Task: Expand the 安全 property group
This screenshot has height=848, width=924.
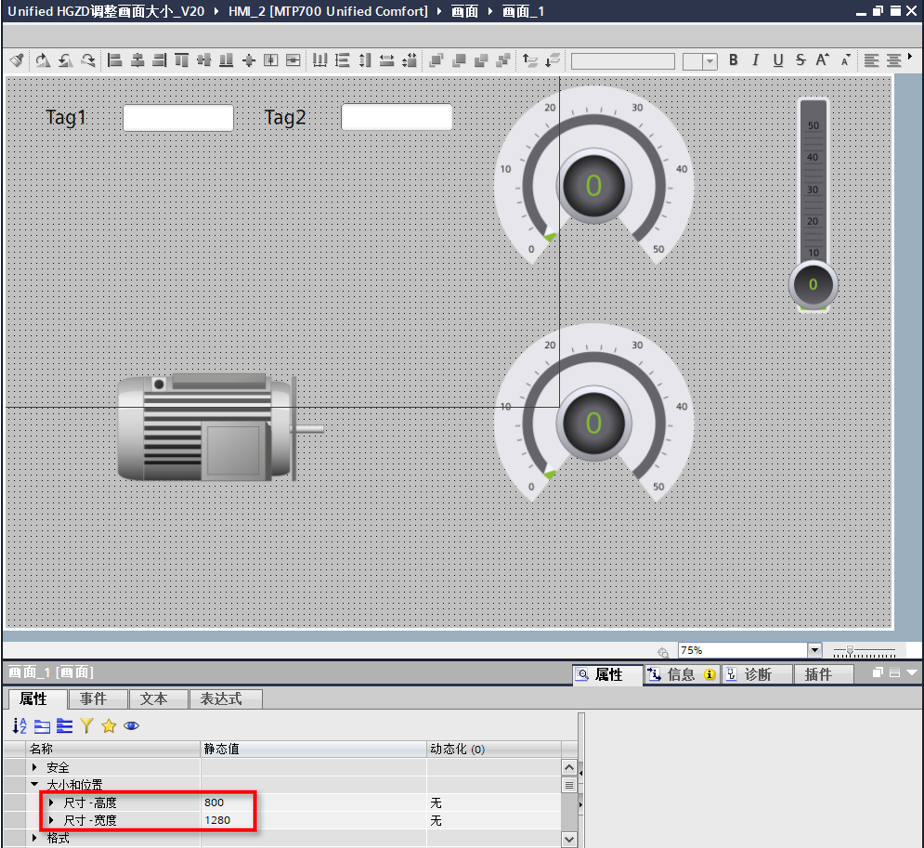Action: 35,767
